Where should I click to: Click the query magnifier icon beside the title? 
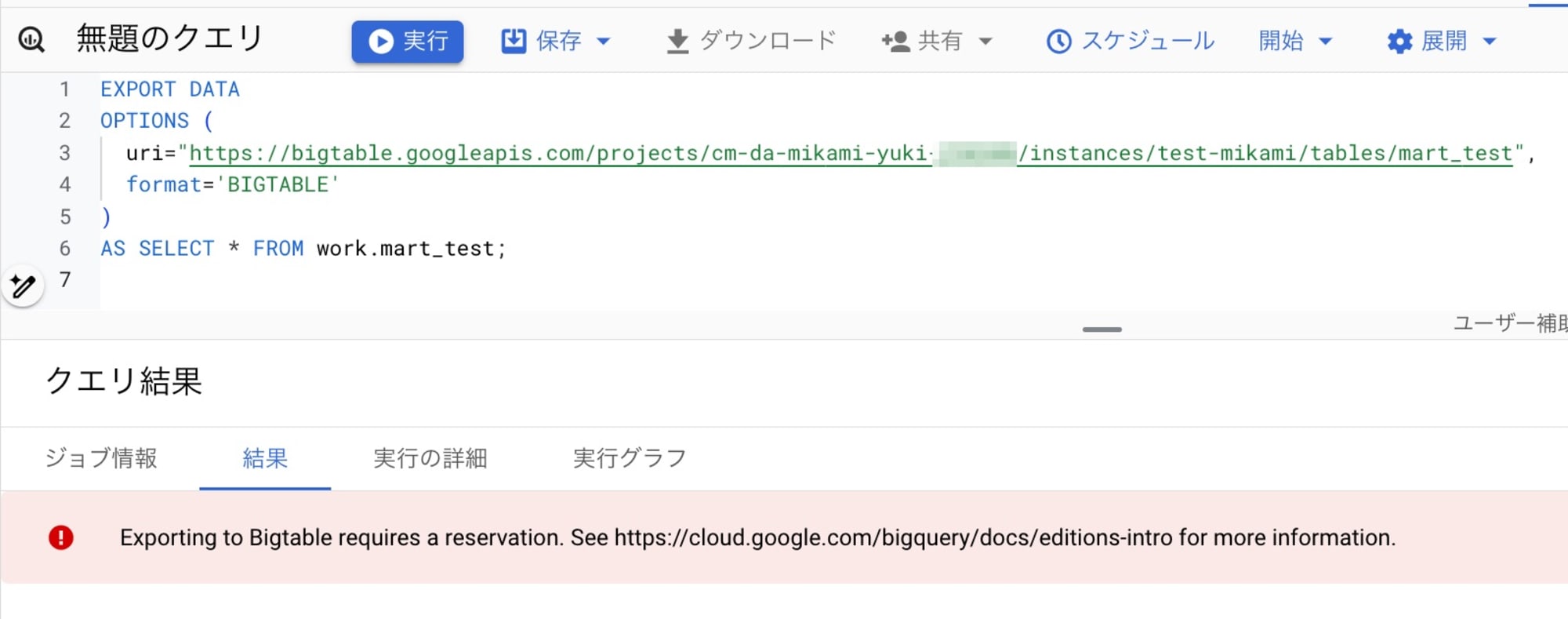[x=31, y=39]
